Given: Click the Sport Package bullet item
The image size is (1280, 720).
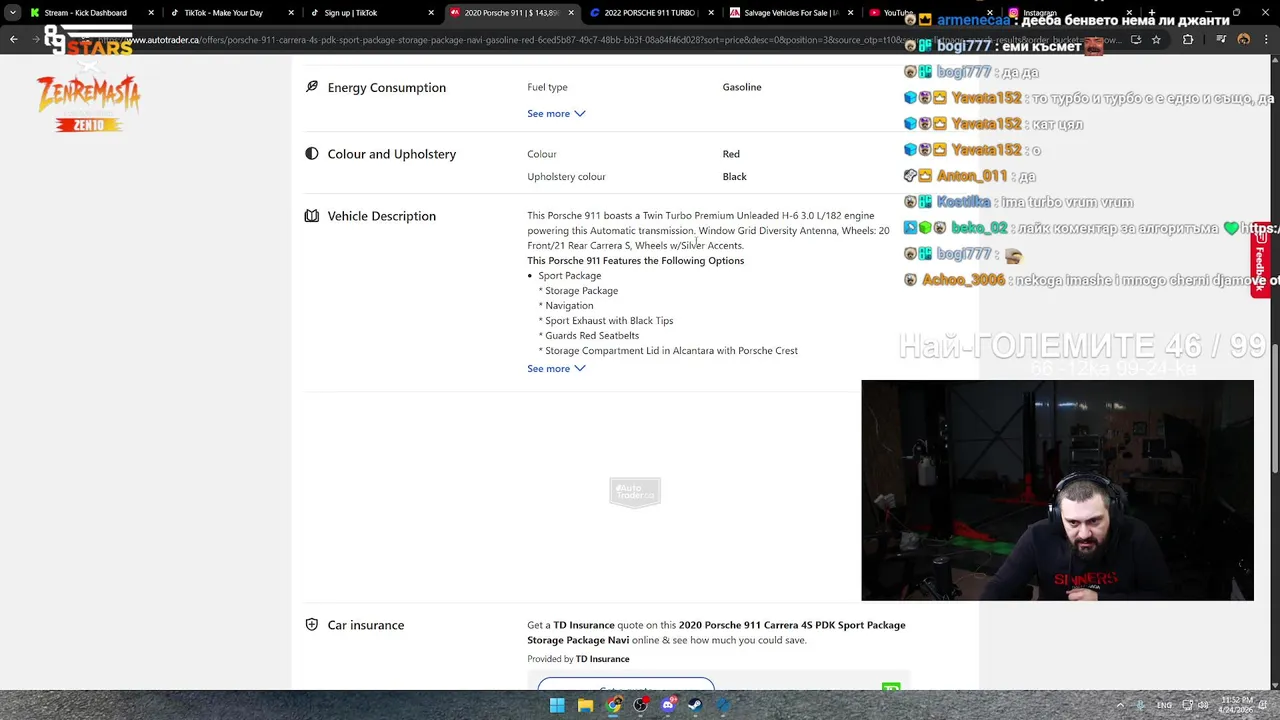Looking at the screenshot, I should pos(570,275).
